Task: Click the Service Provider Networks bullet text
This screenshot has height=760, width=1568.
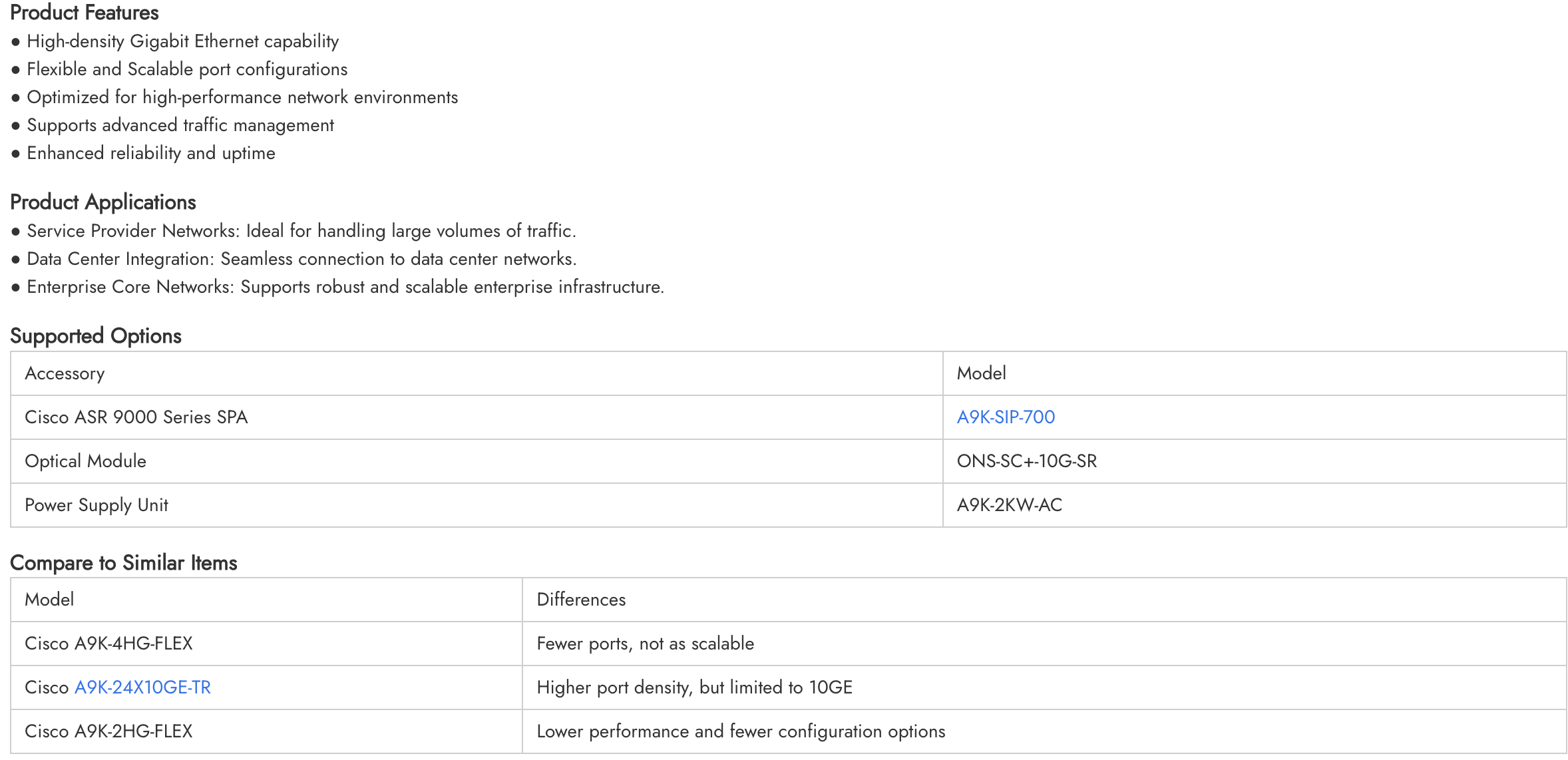Action: (x=301, y=231)
